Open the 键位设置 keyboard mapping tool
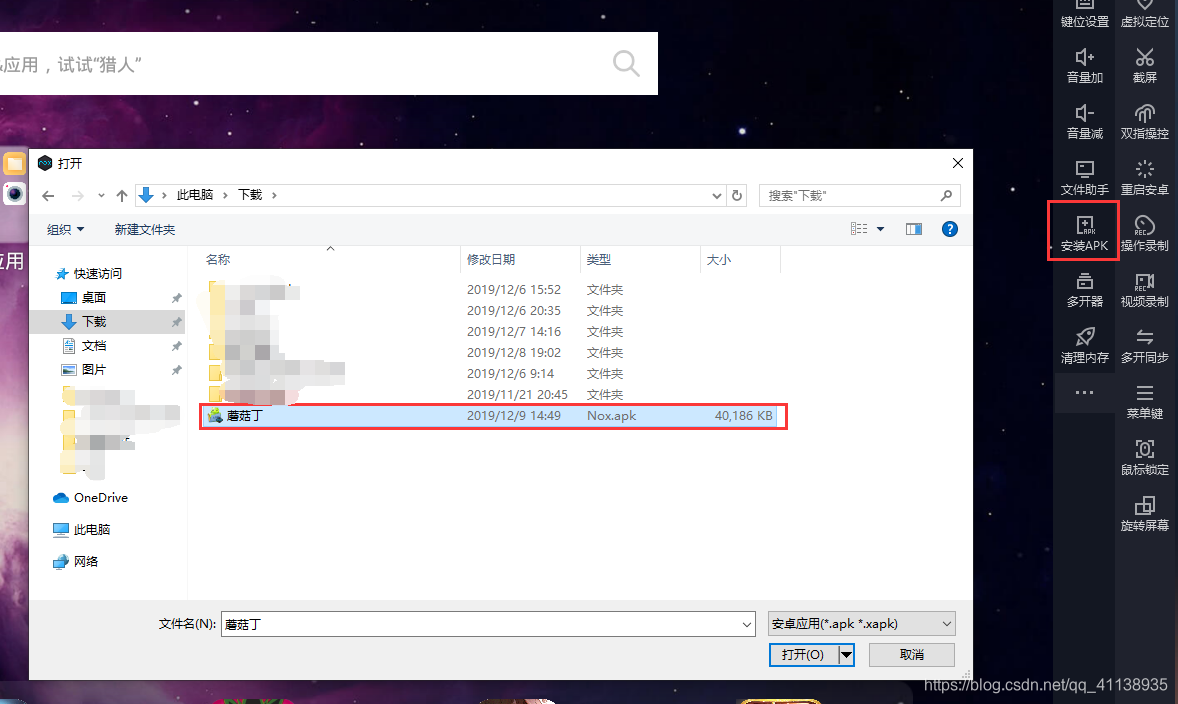This screenshot has height=704, width=1178. pyautogui.click(x=1084, y=14)
